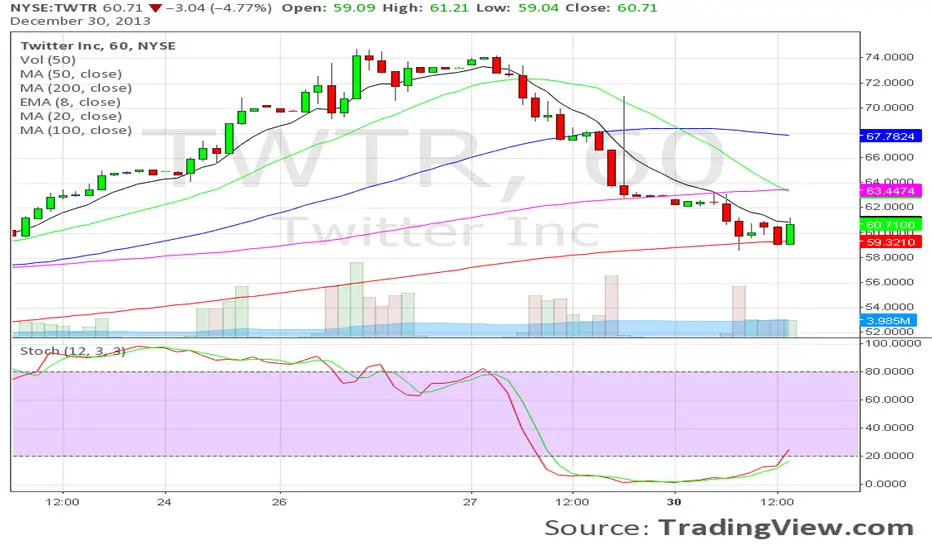Viewport: 932px width, 550px height.
Task: Select the 'Twitter Inc, 60, NYSE' legend title
Action: click(x=98, y=46)
